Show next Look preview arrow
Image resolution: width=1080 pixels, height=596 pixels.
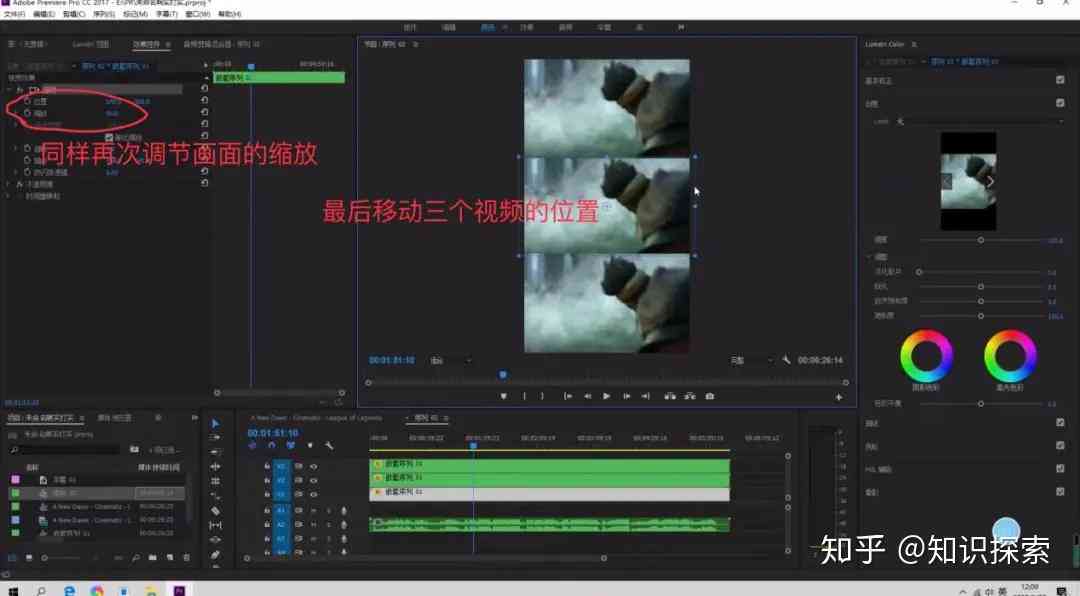(x=990, y=181)
